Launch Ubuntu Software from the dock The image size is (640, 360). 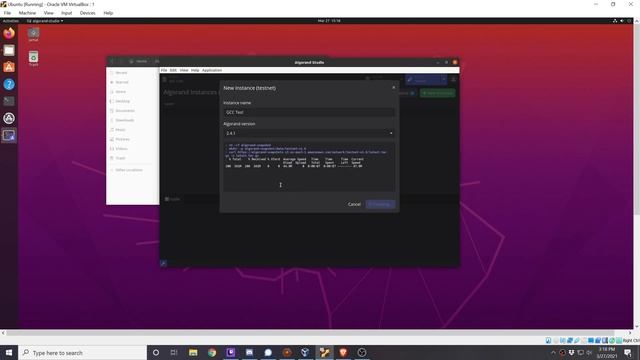(x=9, y=67)
